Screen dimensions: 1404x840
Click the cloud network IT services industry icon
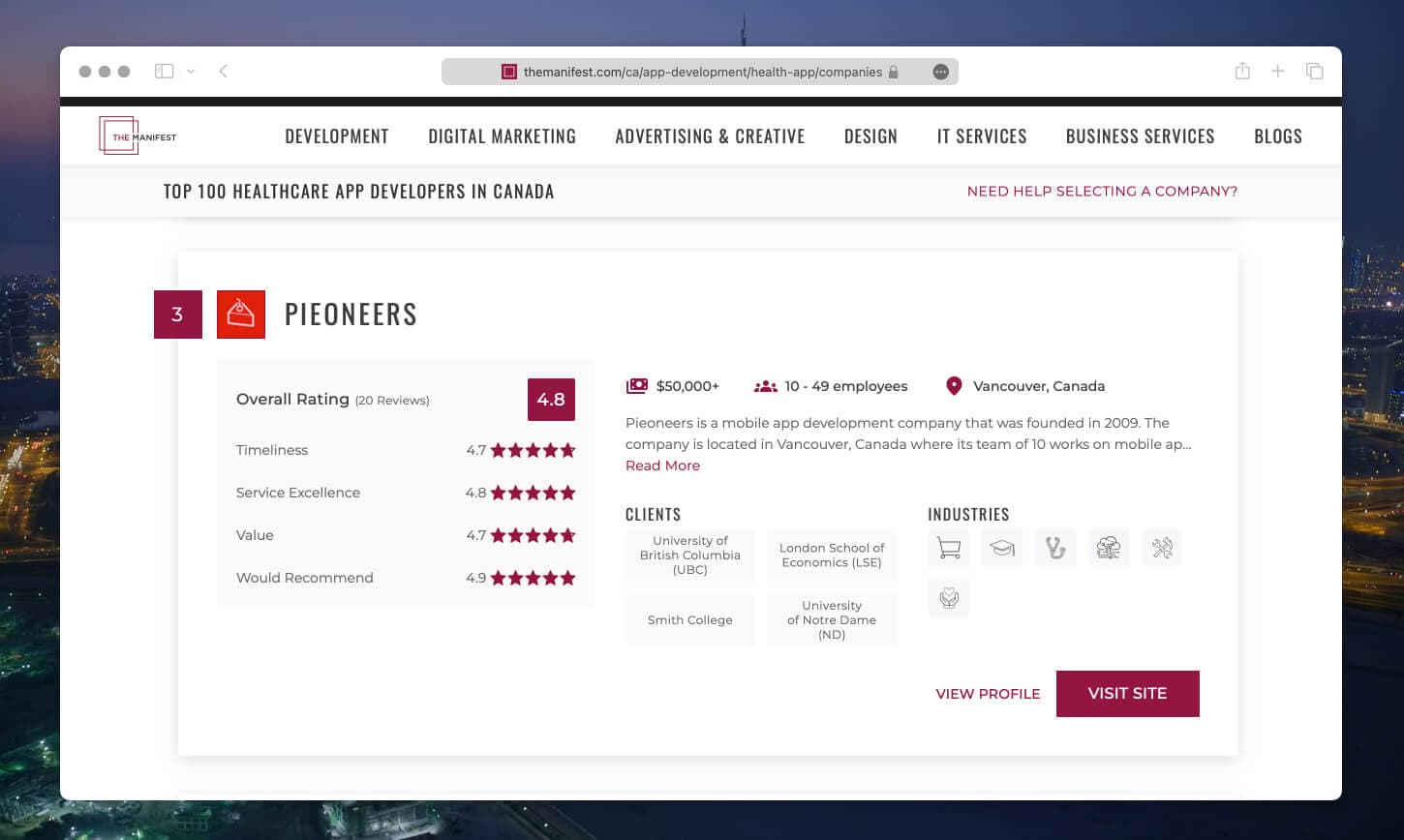(x=1109, y=548)
